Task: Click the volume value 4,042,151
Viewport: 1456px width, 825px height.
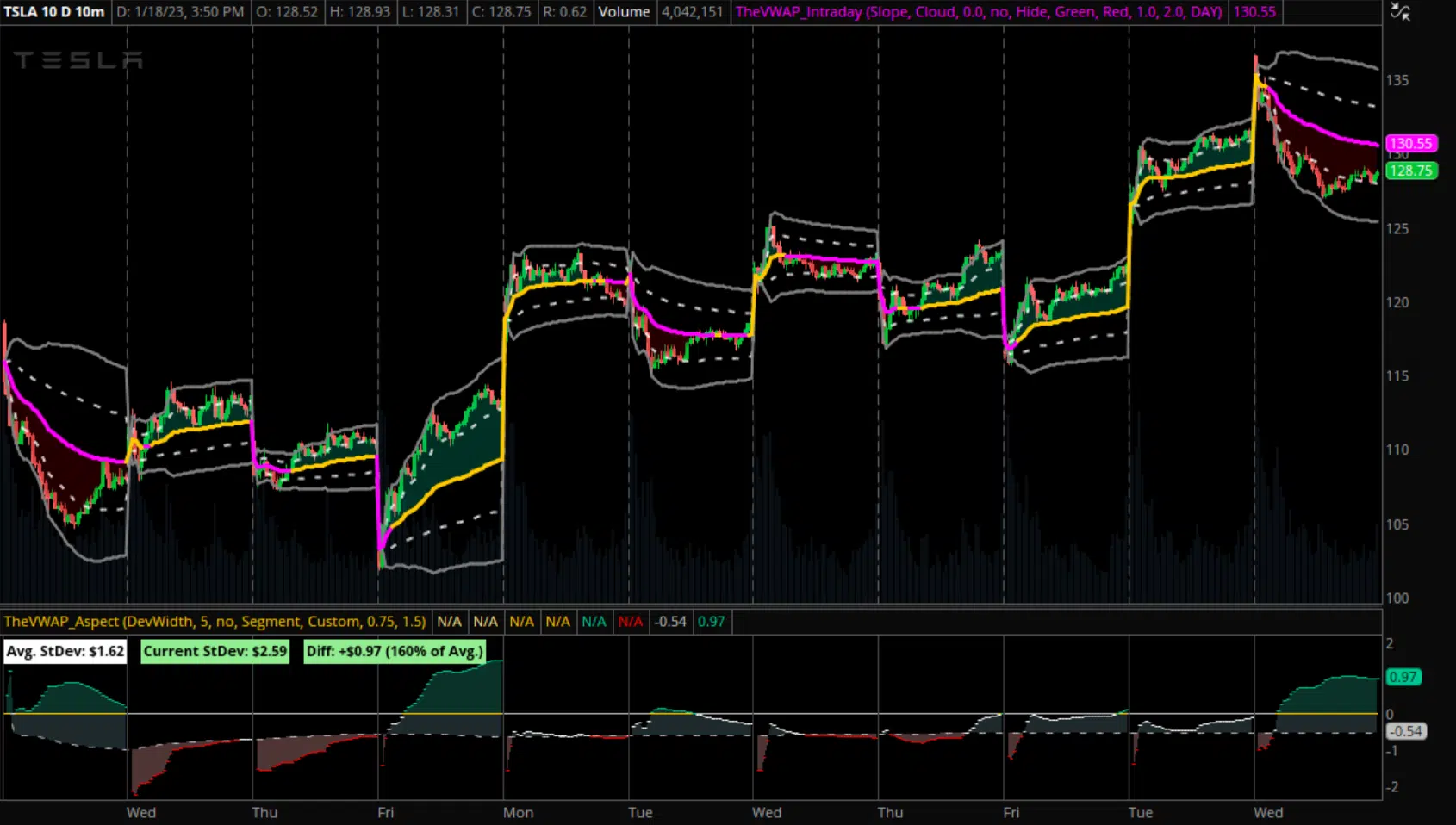Action: point(692,12)
